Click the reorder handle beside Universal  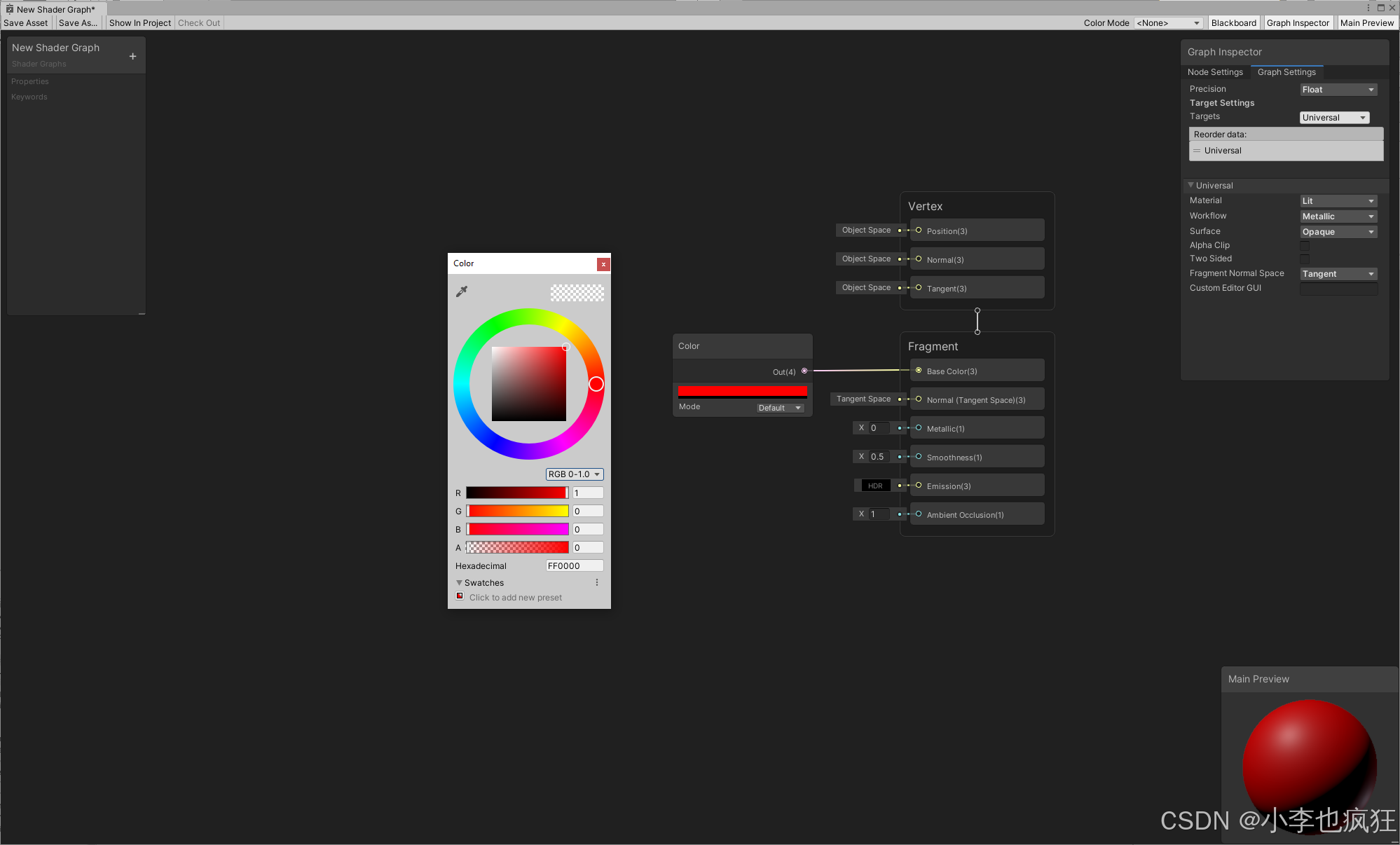[x=1197, y=151]
